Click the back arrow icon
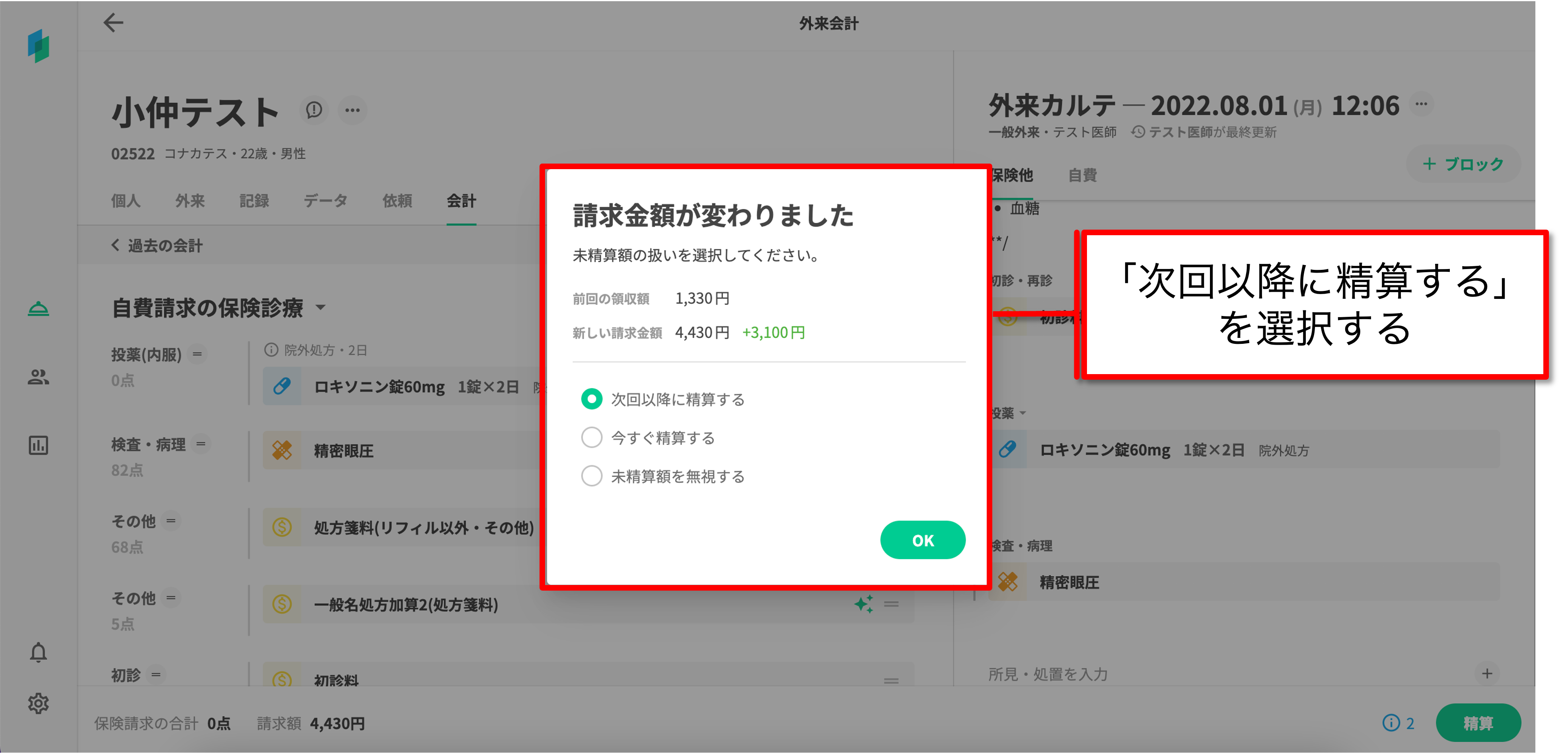Image resolution: width=1568 pixels, height=753 pixels. click(113, 23)
